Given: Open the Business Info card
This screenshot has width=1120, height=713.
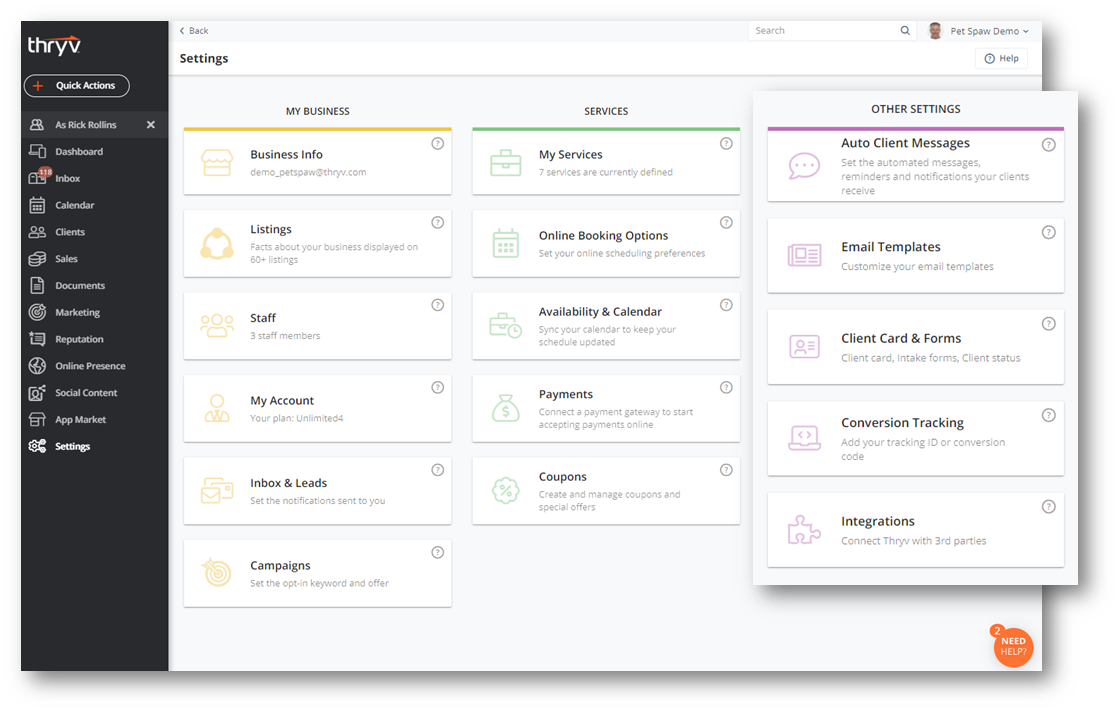Looking at the screenshot, I should [x=318, y=162].
